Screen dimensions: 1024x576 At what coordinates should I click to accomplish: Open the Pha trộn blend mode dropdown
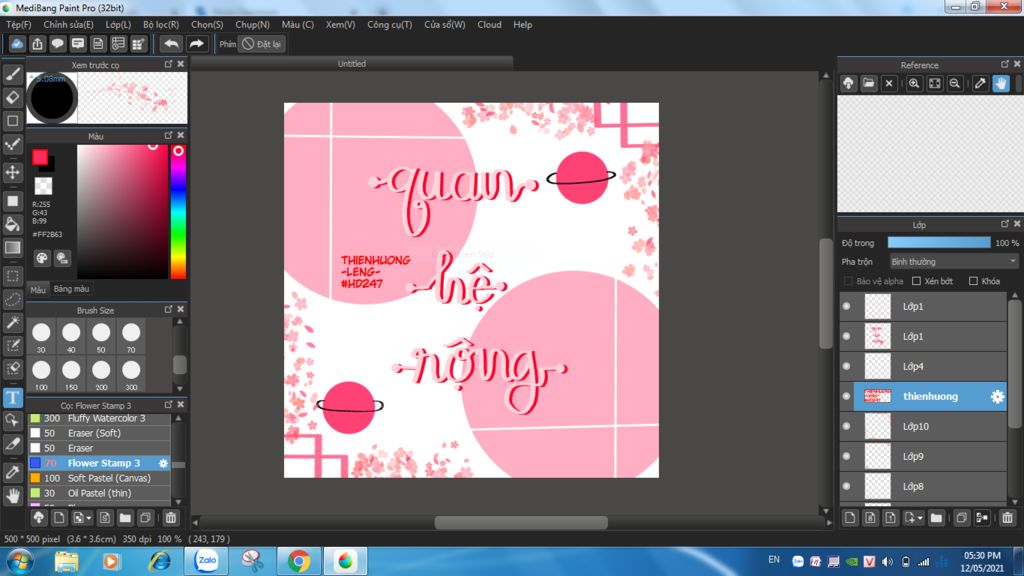click(x=953, y=262)
